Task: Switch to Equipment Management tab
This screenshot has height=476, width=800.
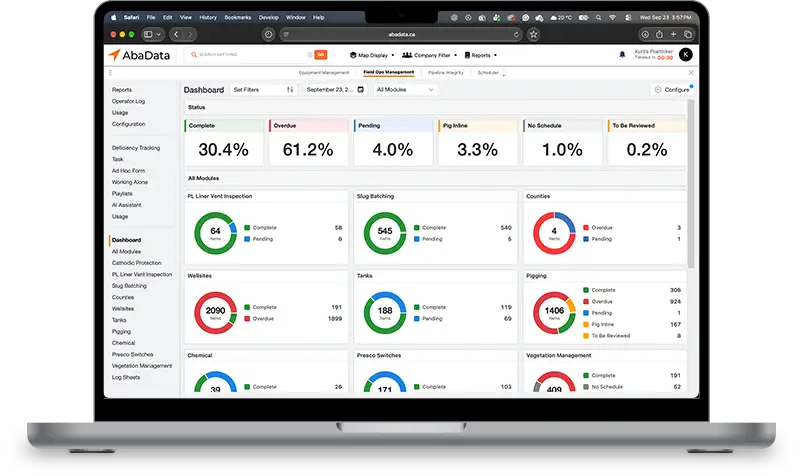Action: (x=324, y=72)
